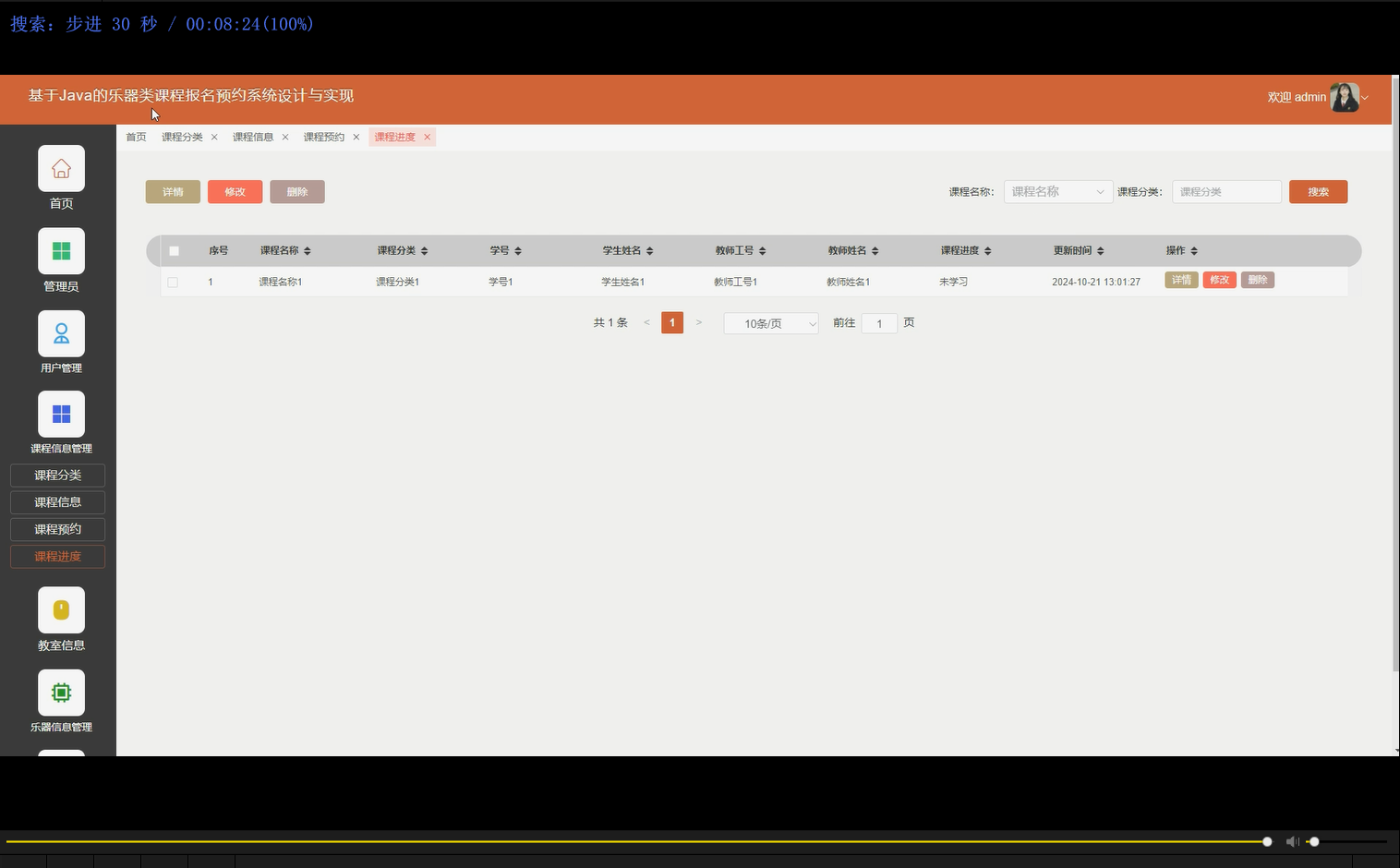Open the 10条/页 page size dropdown
The image size is (1400, 868).
[771, 323]
